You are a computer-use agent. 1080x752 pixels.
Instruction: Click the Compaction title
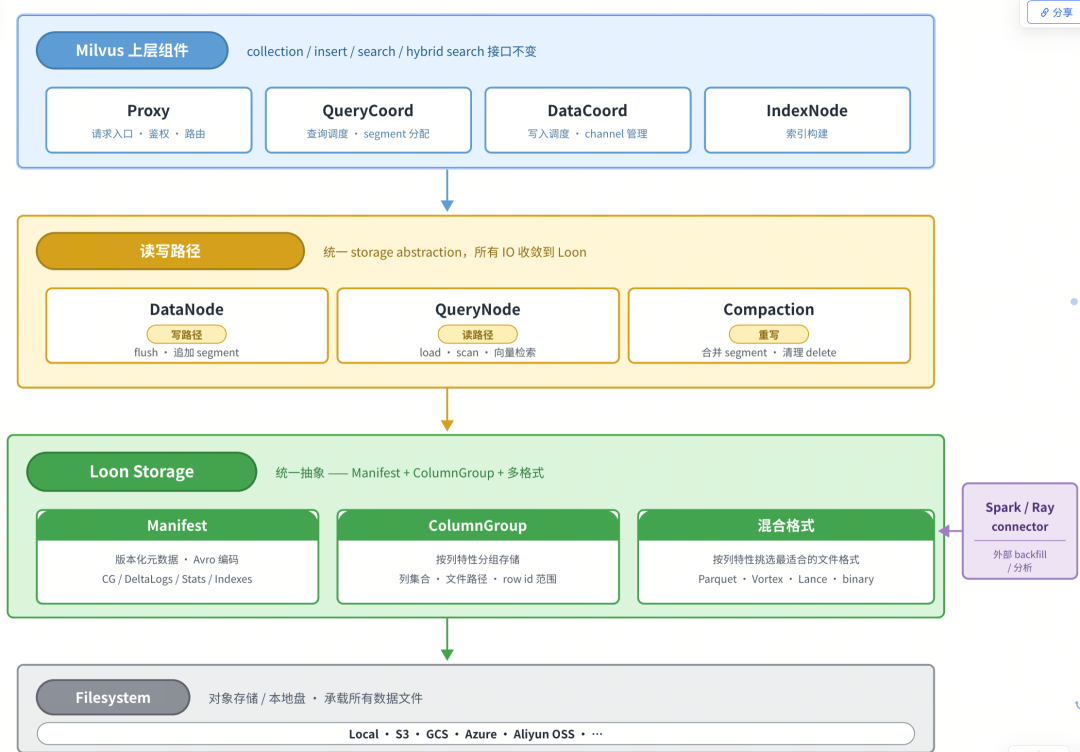pos(769,310)
